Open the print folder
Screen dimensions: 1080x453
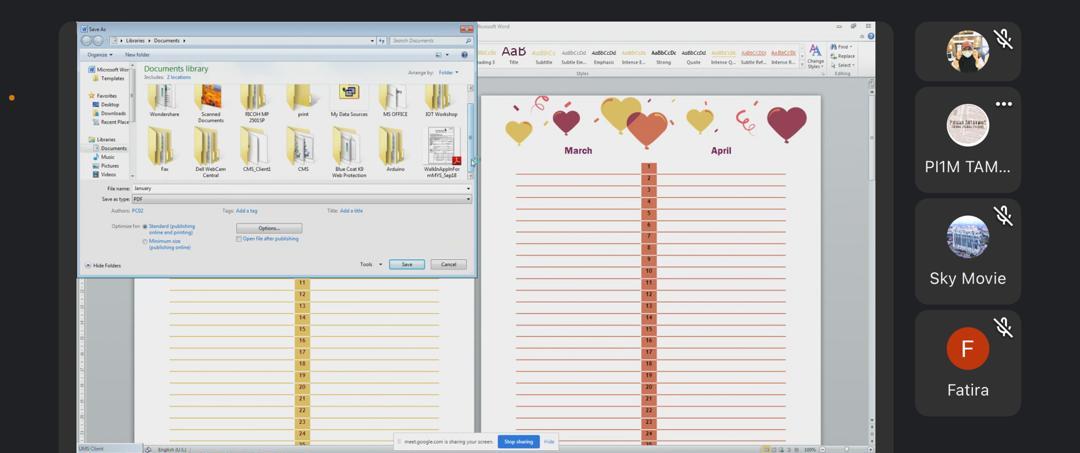click(302, 101)
